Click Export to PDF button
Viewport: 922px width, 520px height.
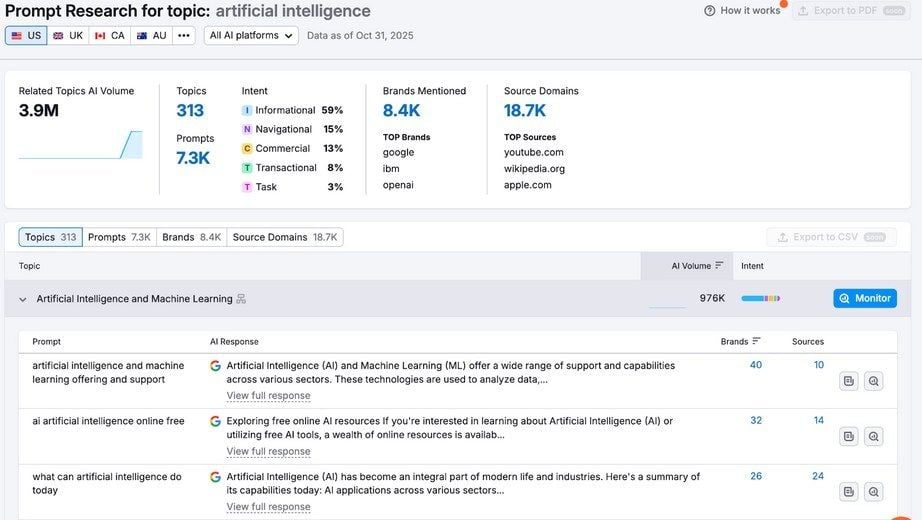pyautogui.click(x=851, y=11)
